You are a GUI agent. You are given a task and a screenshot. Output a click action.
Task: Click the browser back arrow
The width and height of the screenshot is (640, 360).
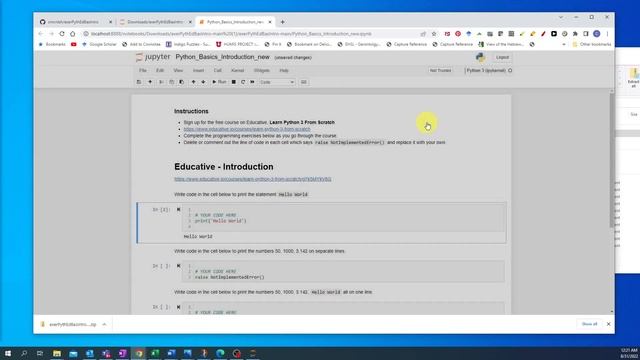40,34
